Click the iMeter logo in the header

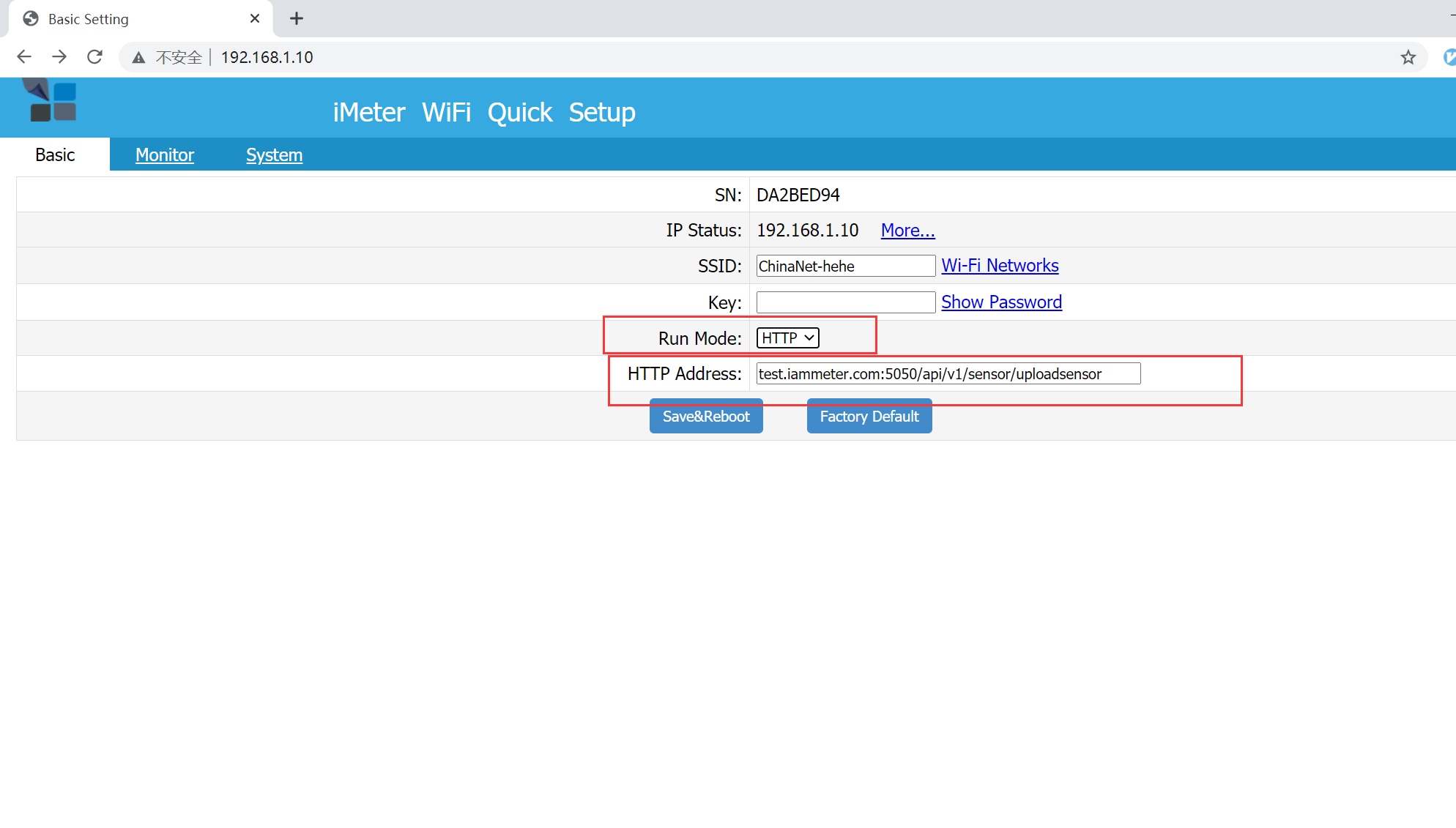49,101
